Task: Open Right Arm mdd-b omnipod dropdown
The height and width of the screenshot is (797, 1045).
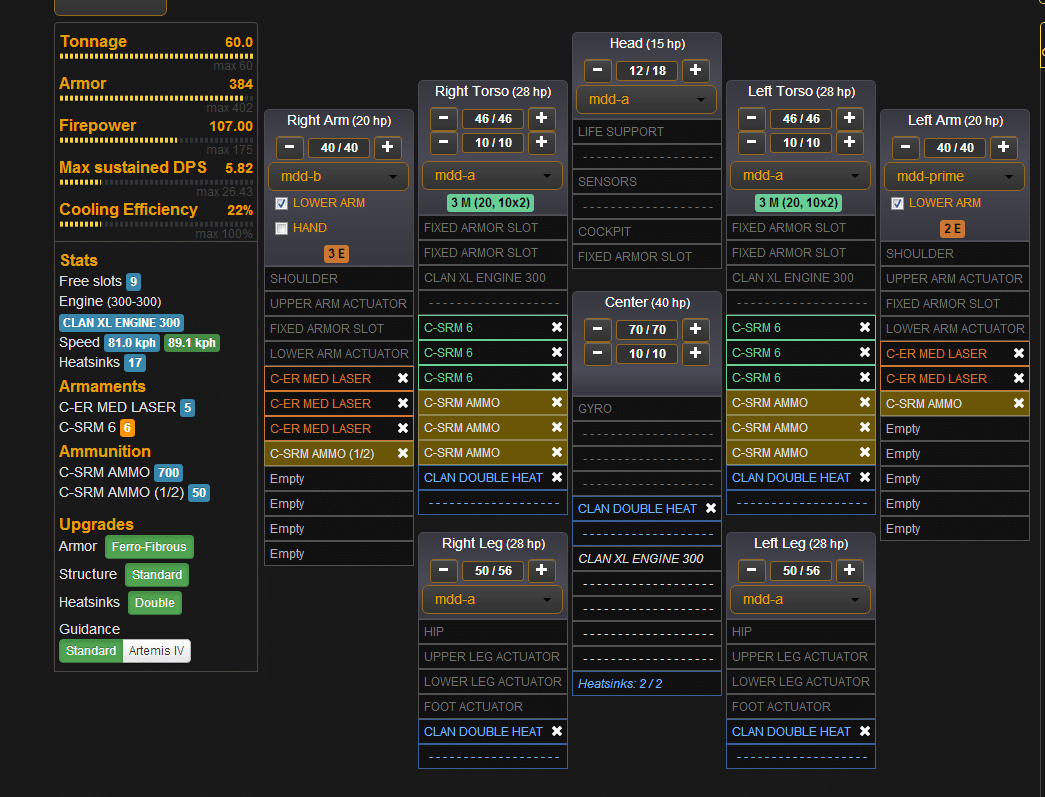Action: [x=338, y=177]
